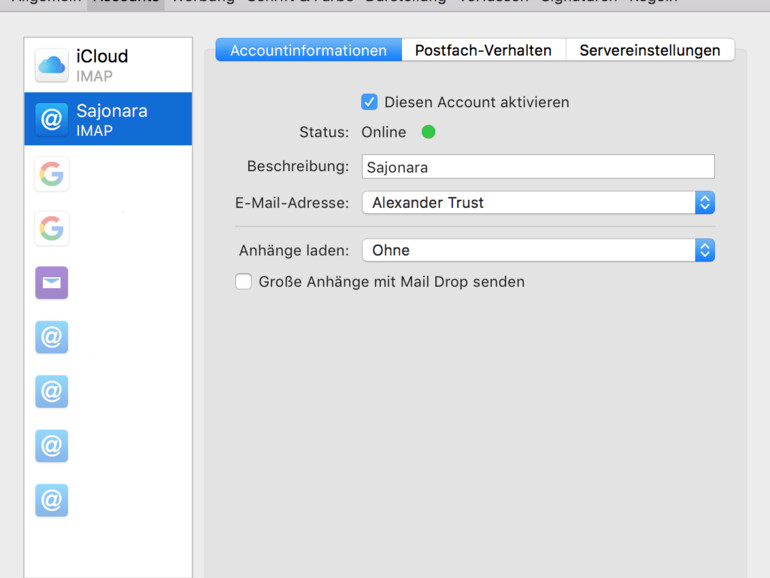Click the Sajonara account name in the sidebar
This screenshot has height=578, width=770.
click(112, 111)
